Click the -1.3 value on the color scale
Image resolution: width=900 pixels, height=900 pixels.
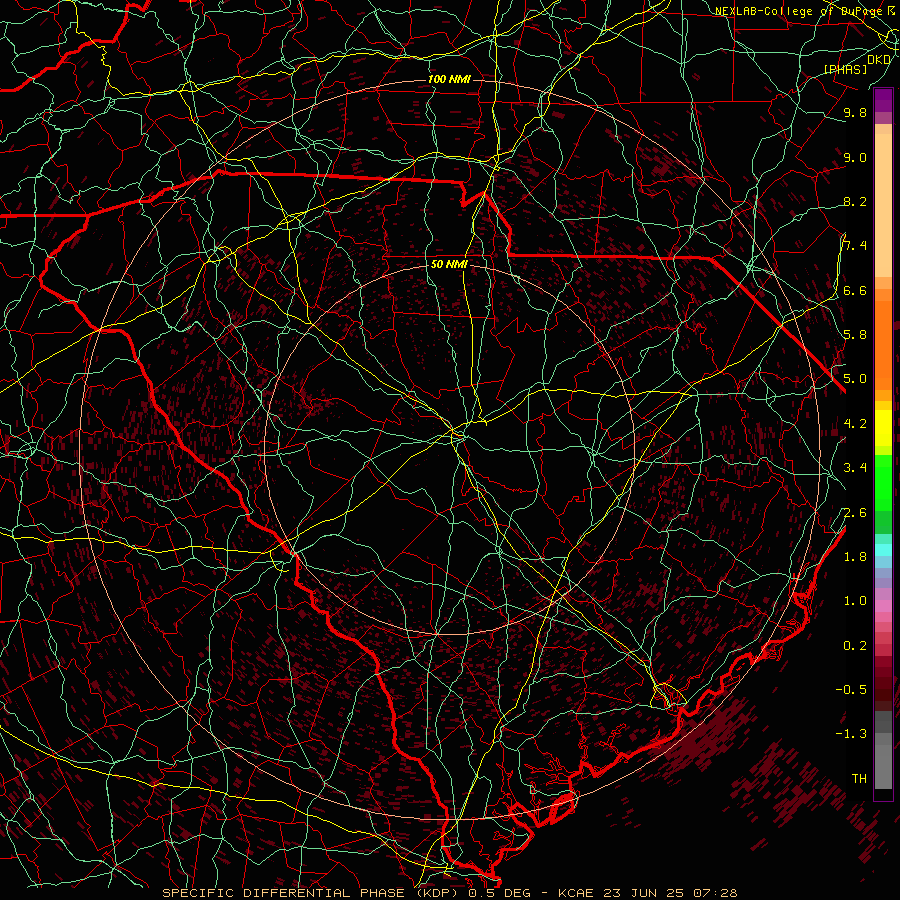click(851, 734)
